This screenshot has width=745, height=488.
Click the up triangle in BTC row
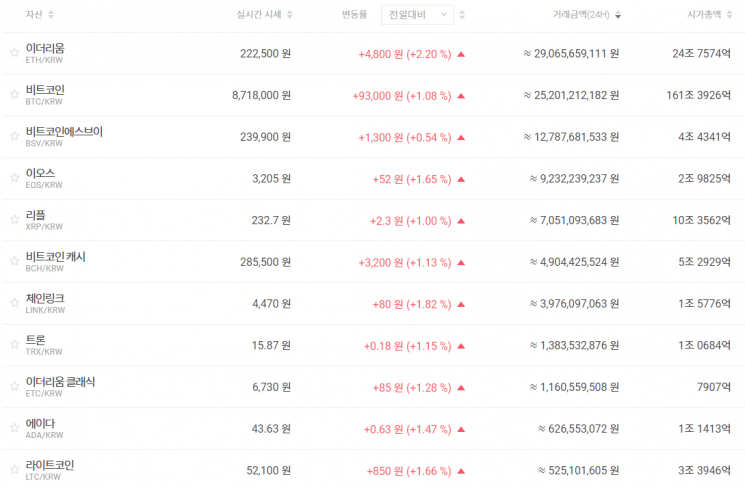pos(461,96)
